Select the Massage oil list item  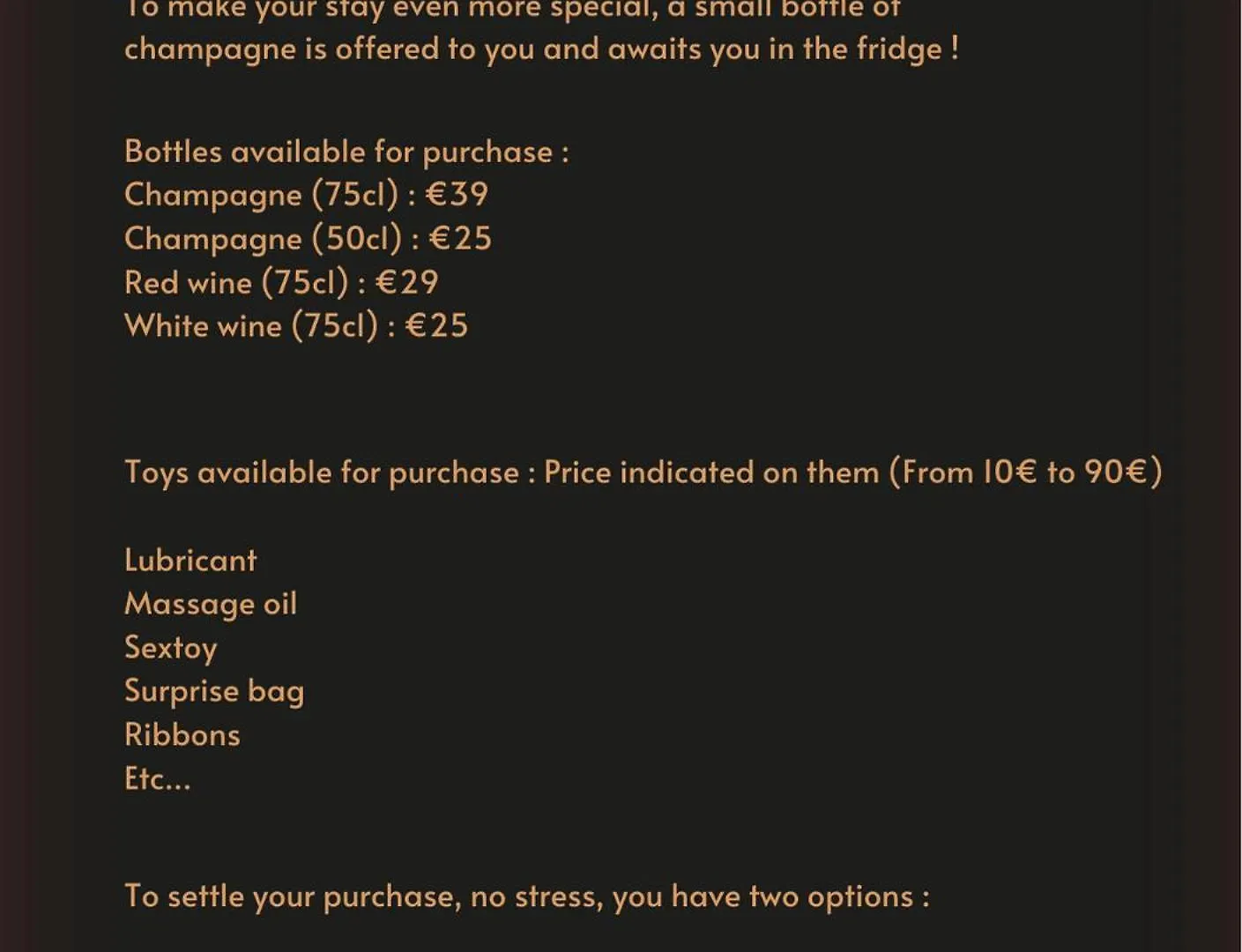211,605
